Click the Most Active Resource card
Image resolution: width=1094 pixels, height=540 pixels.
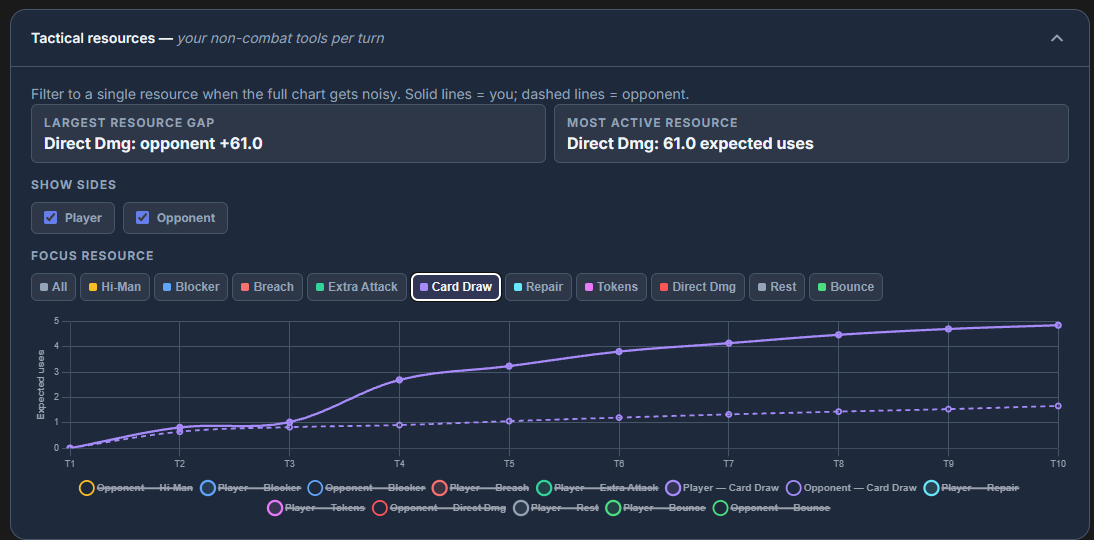coord(811,133)
